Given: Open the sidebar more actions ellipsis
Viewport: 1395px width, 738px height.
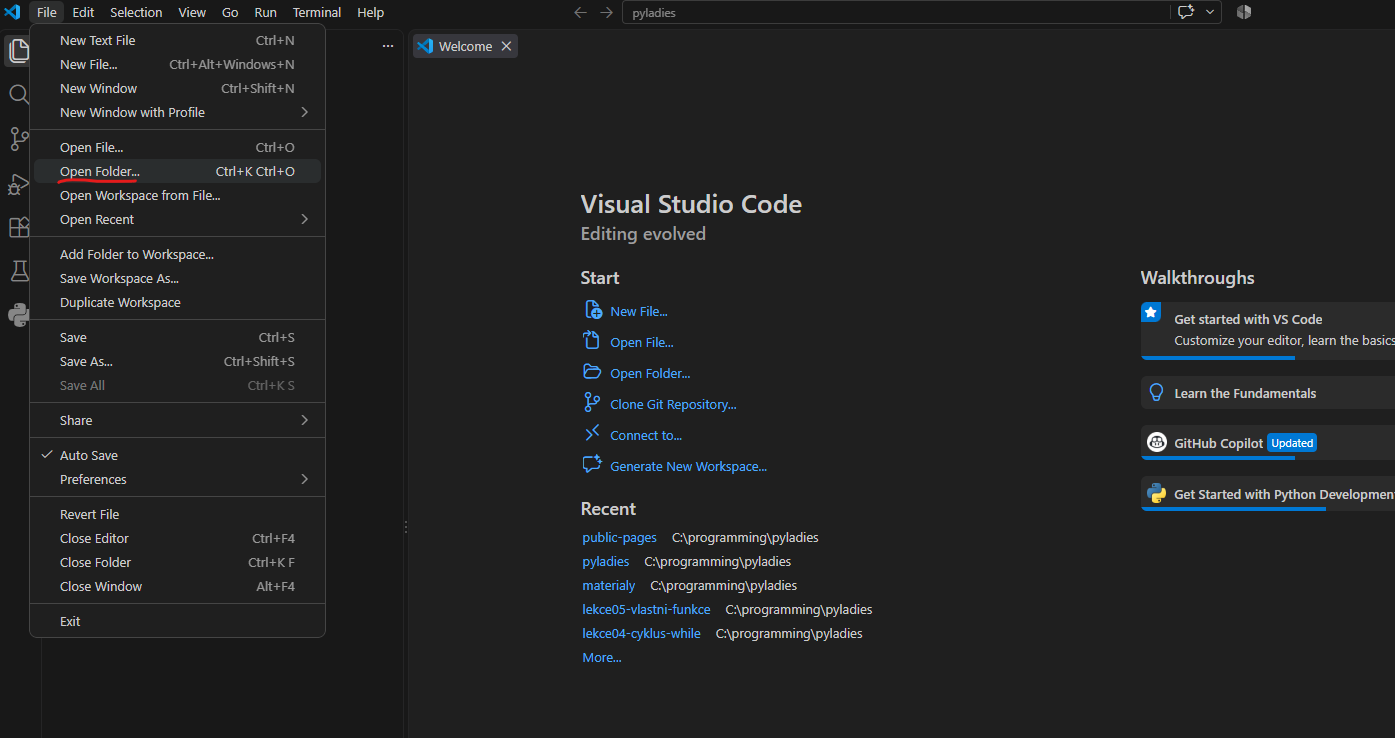Looking at the screenshot, I should [388, 46].
